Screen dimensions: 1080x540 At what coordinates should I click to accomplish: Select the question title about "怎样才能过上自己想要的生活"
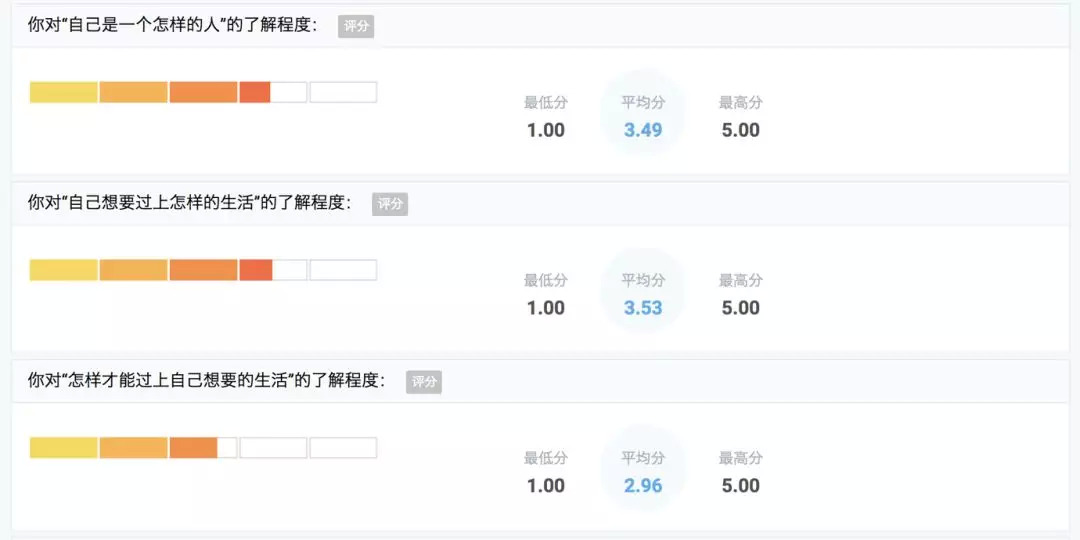(x=206, y=381)
